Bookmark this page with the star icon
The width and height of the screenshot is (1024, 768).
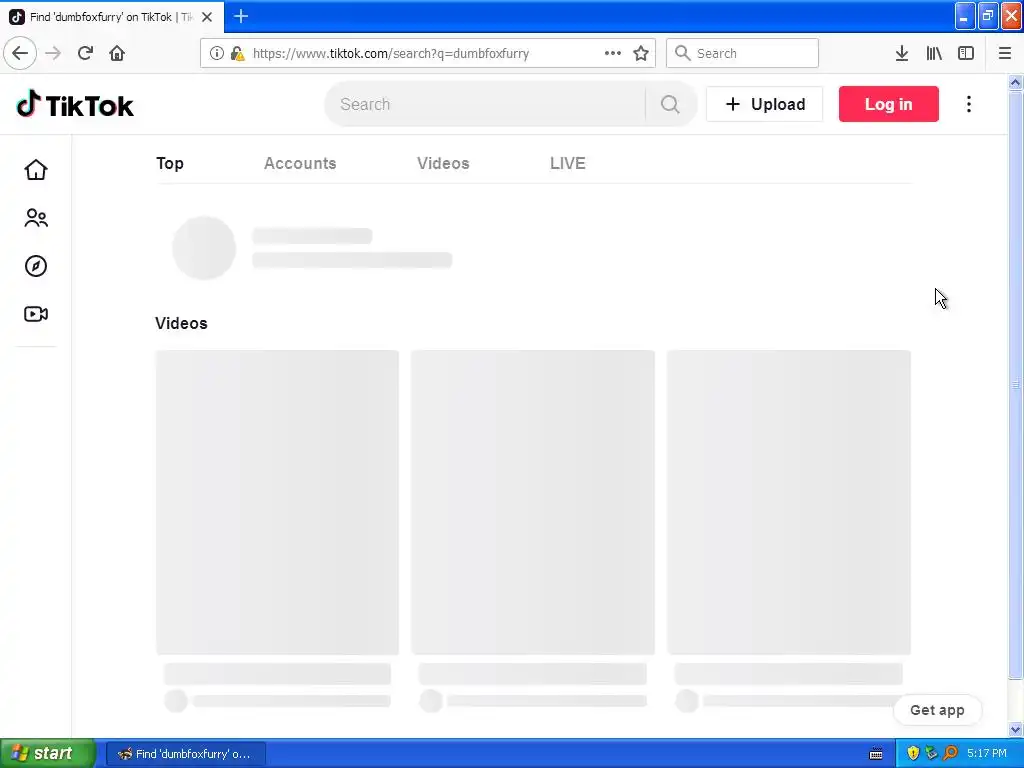[x=641, y=53]
